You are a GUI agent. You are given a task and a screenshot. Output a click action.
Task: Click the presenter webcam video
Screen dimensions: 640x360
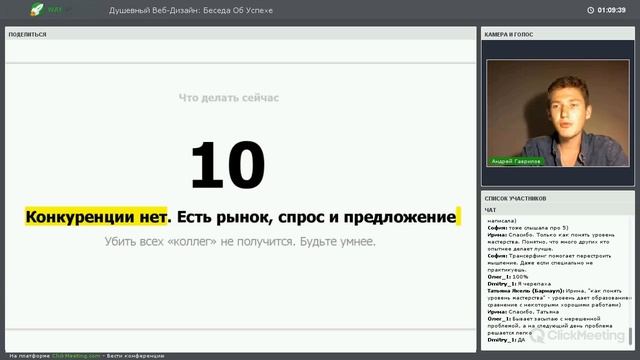[558, 113]
